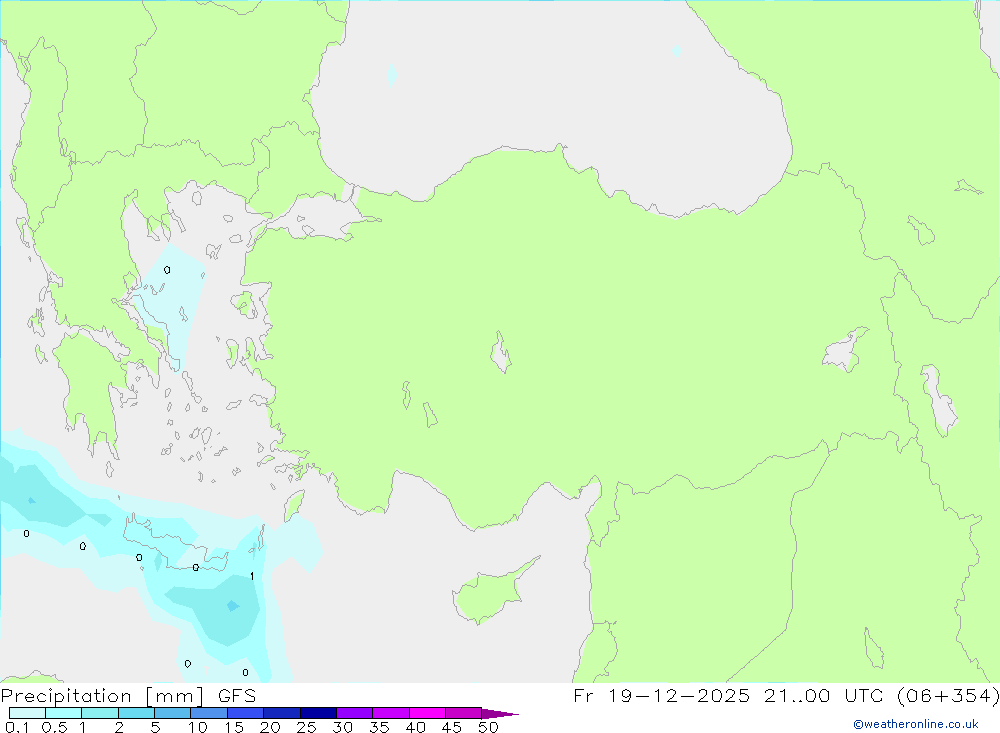Image resolution: width=1000 pixels, height=733 pixels.
Task: Select the 2 to 5 mm legend color
Action: [136, 713]
